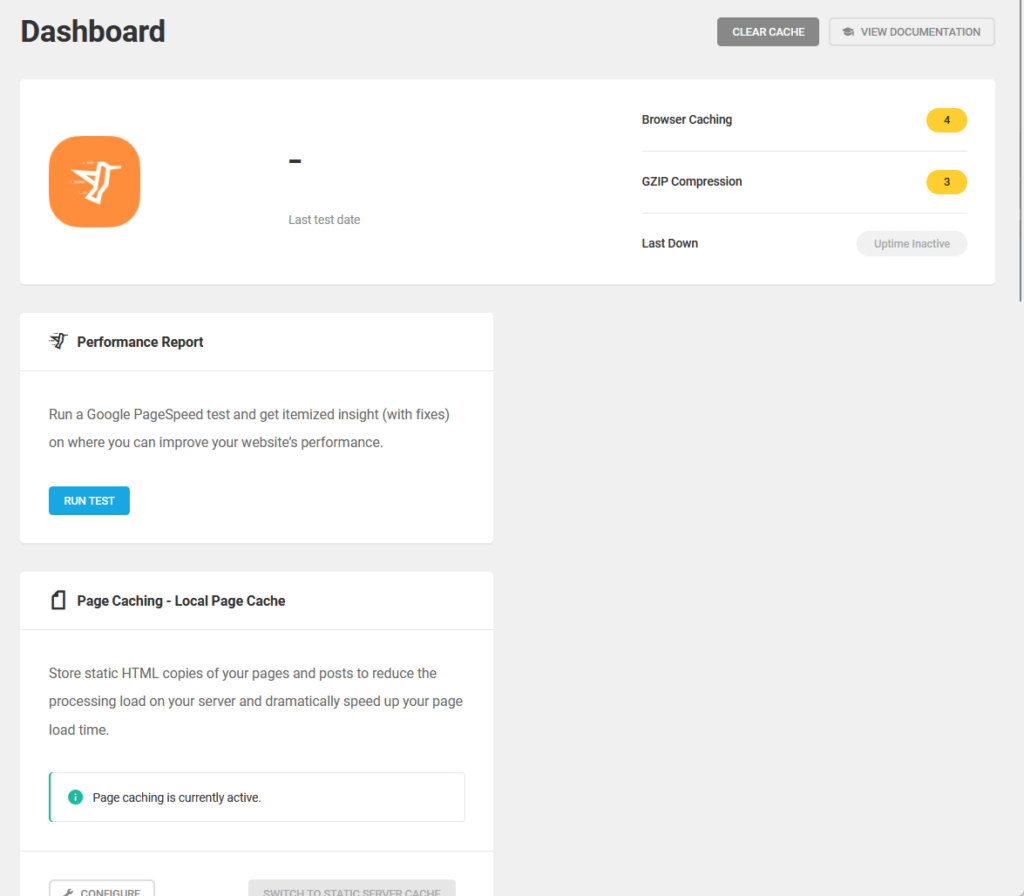This screenshot has height=896, width=1024.
Task: Click SWITCH TO STATIC SERVER CACHE button
Action: tap(352, 888)
